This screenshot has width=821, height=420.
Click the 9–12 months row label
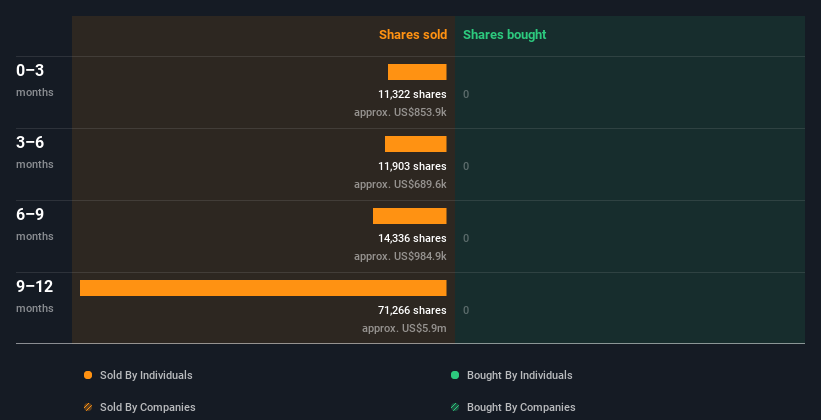pyautogui.click(x=35, y=296)
